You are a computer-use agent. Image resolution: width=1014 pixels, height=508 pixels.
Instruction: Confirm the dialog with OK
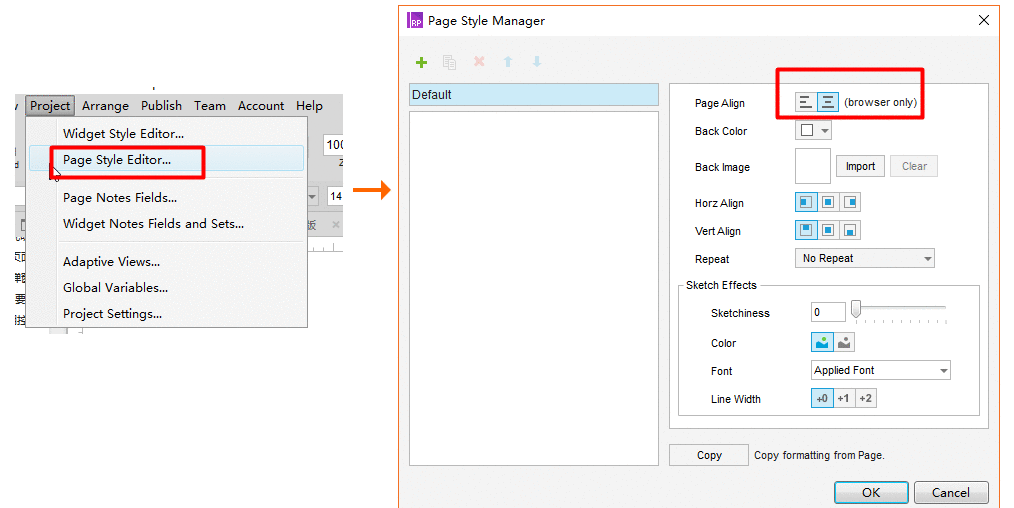click(871, 492)
